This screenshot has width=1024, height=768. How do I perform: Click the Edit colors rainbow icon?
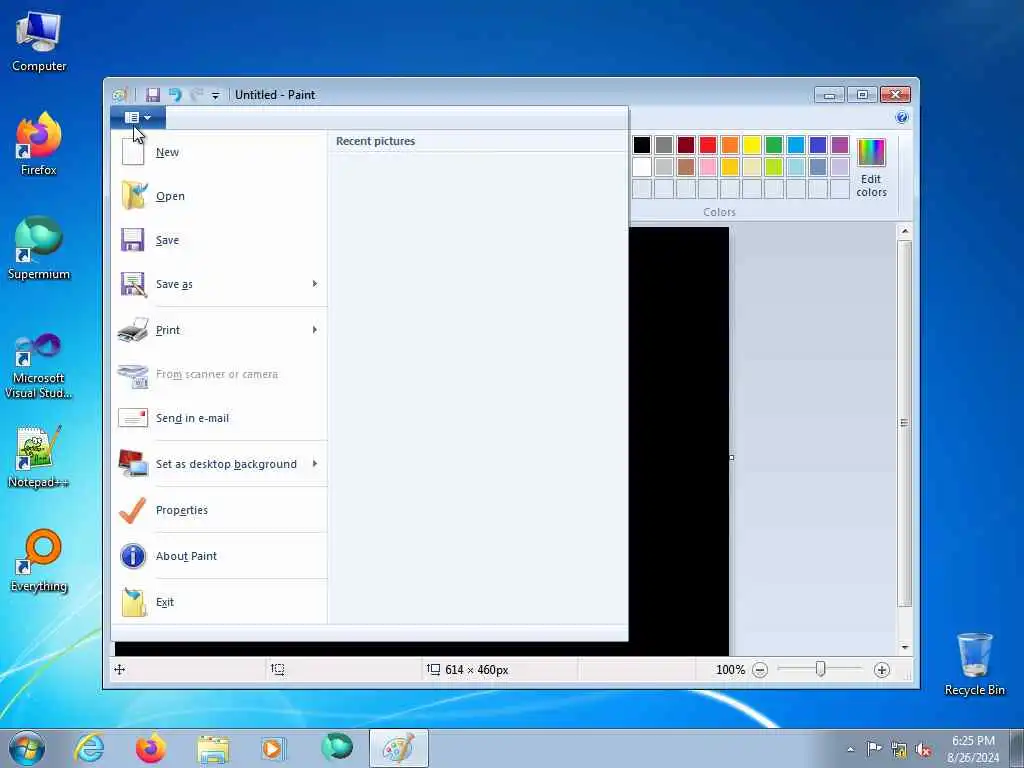click(871, 152)
